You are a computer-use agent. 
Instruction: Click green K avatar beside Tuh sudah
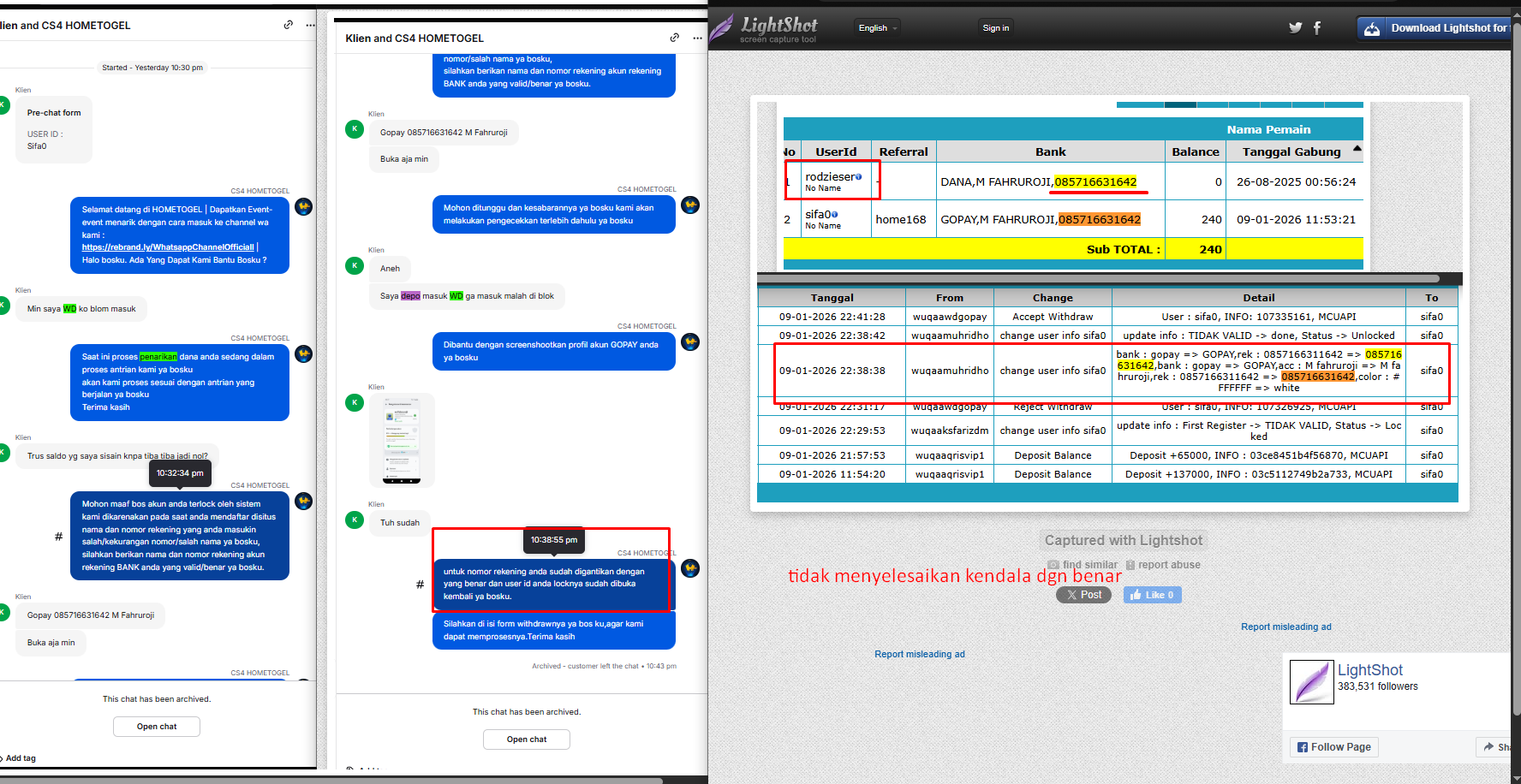coord(355,520)
